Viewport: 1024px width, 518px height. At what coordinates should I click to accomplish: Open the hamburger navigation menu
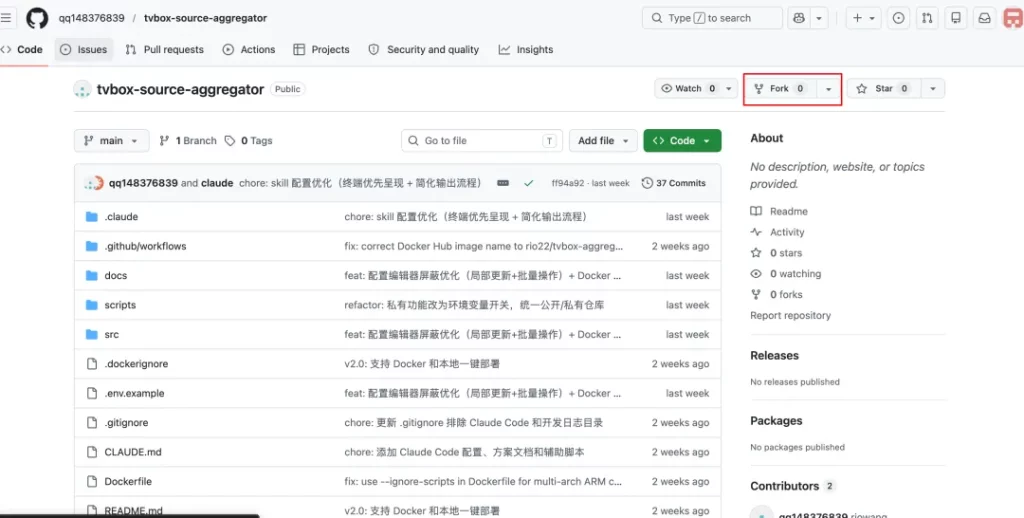(x=5, y=18)
